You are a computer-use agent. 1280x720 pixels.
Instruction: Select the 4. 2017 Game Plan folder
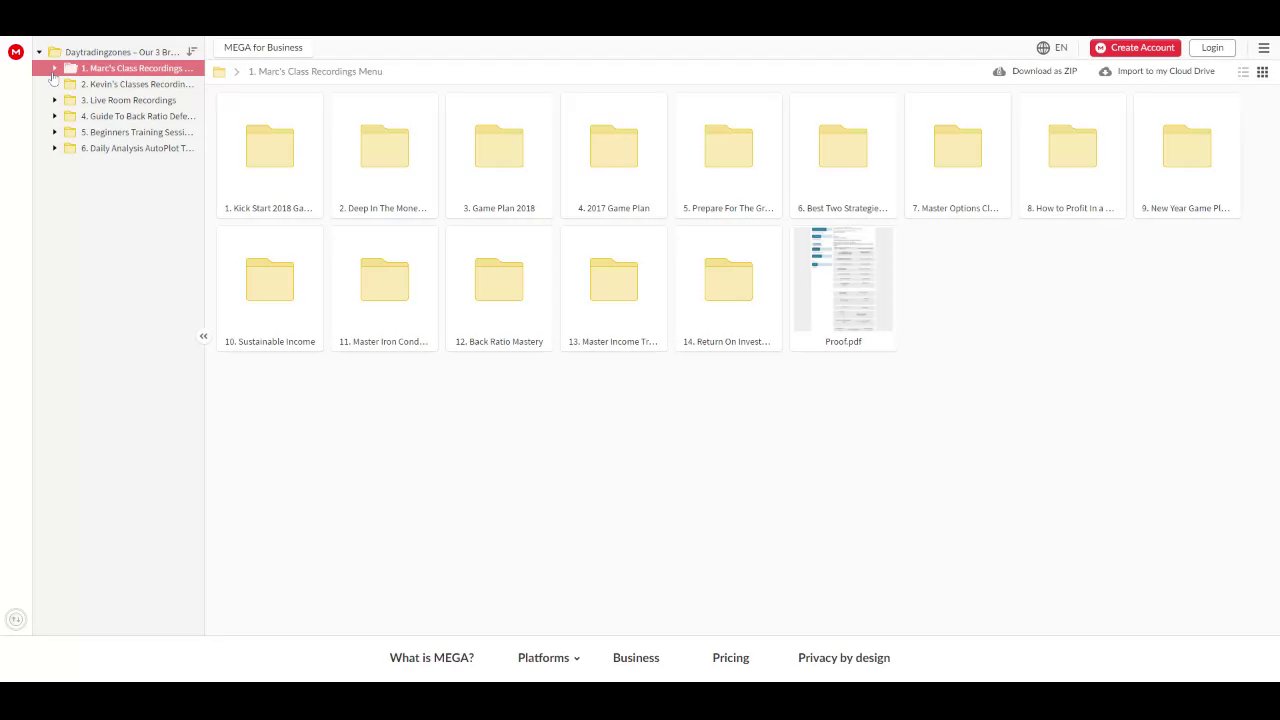(614, 155)
